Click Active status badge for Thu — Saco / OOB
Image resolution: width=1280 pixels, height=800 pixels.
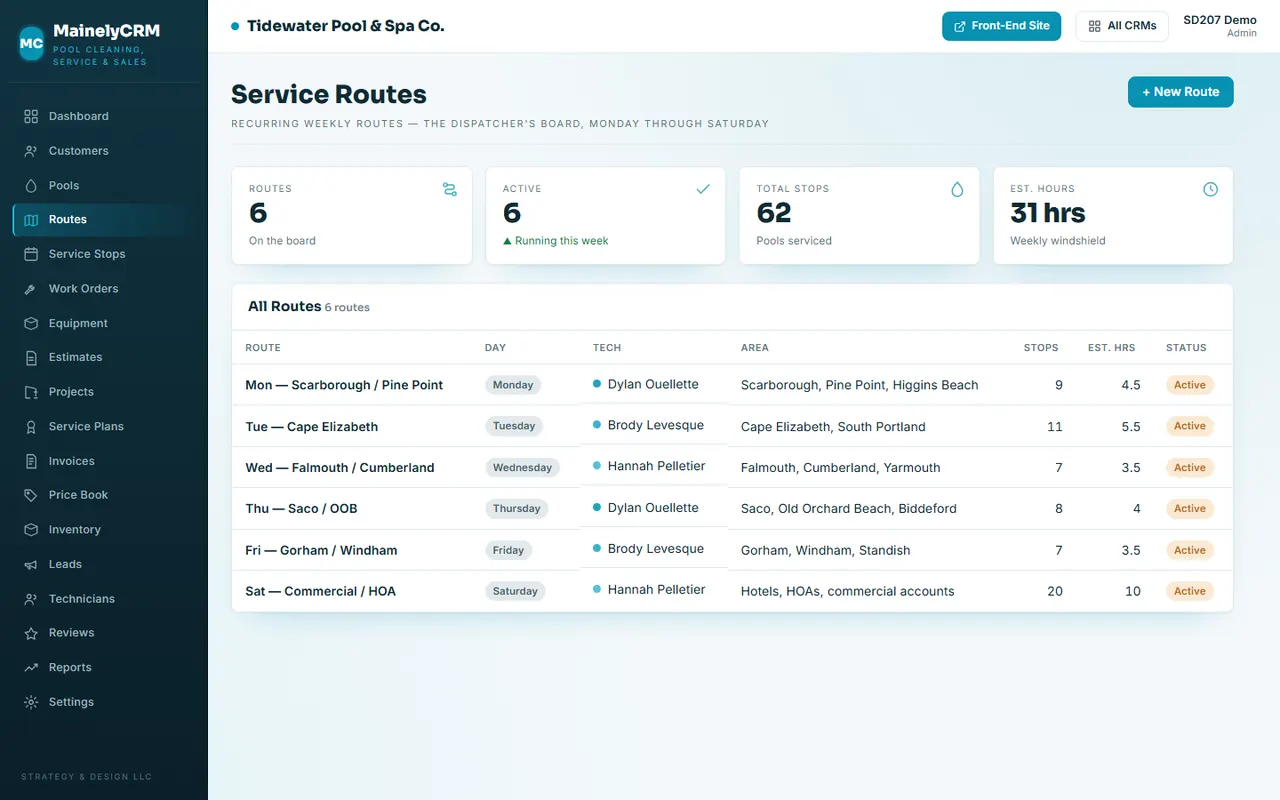coord(1189,509)
